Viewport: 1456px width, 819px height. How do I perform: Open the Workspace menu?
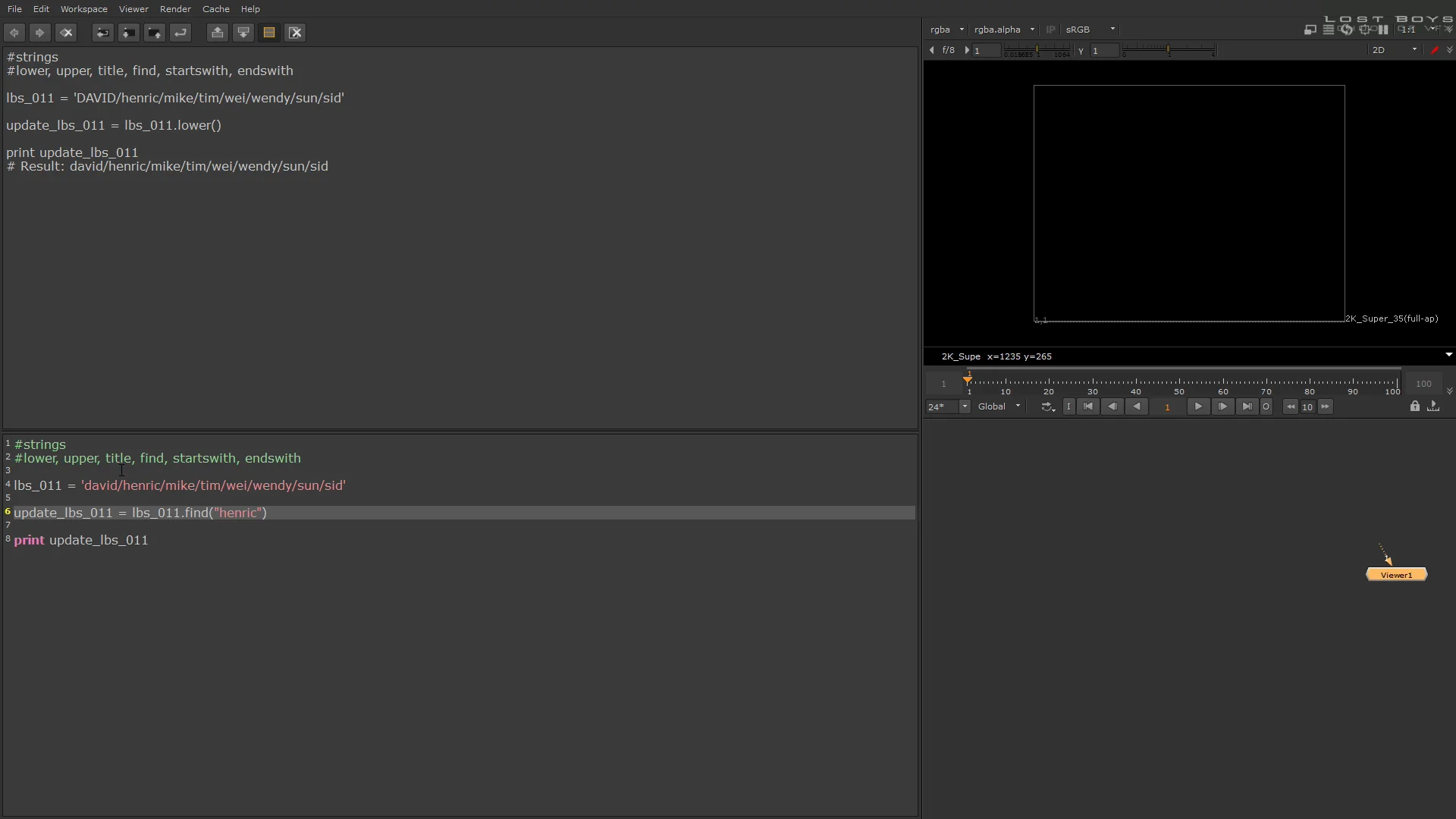tap(84, 9)
